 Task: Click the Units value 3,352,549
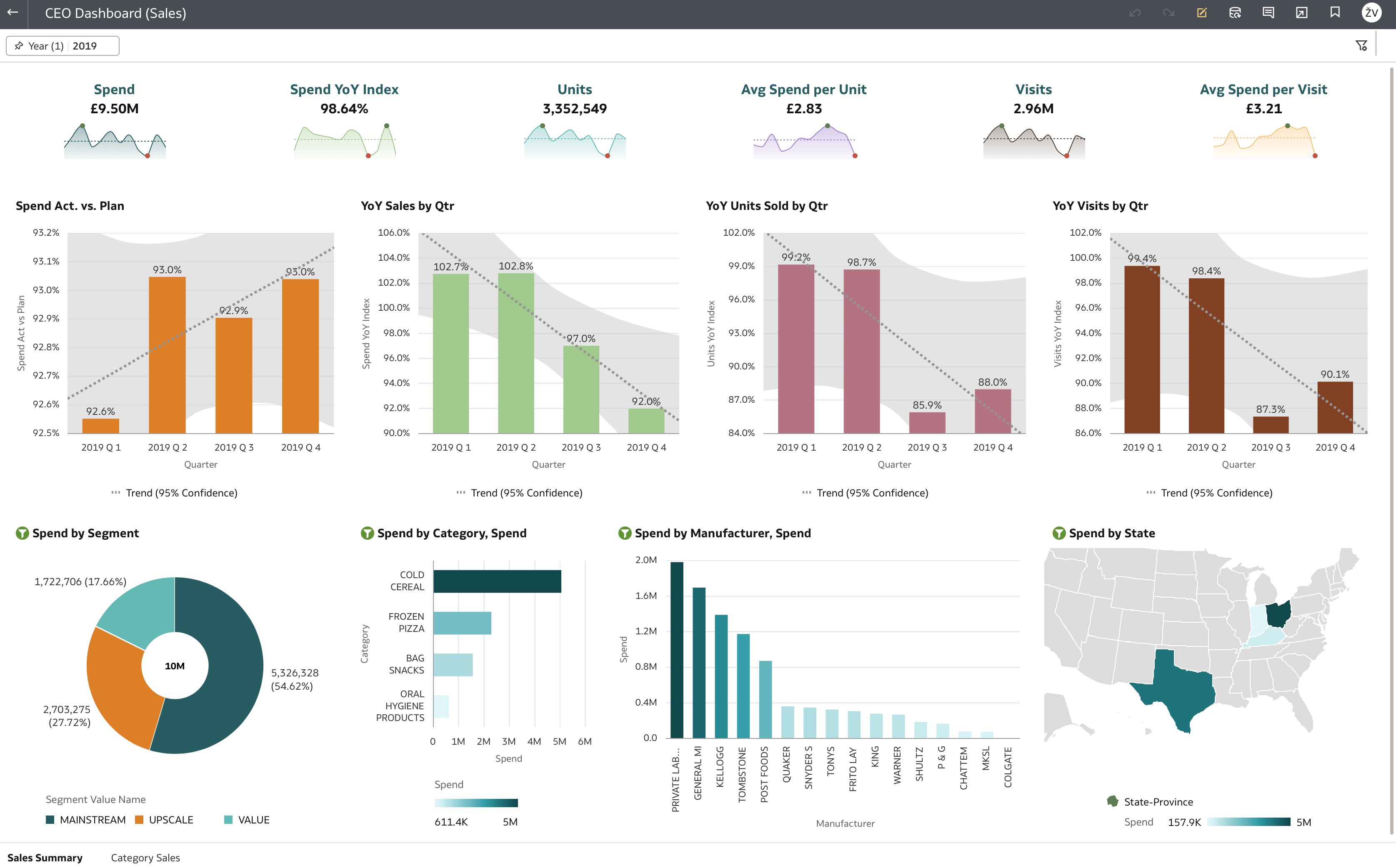[575, 108]
